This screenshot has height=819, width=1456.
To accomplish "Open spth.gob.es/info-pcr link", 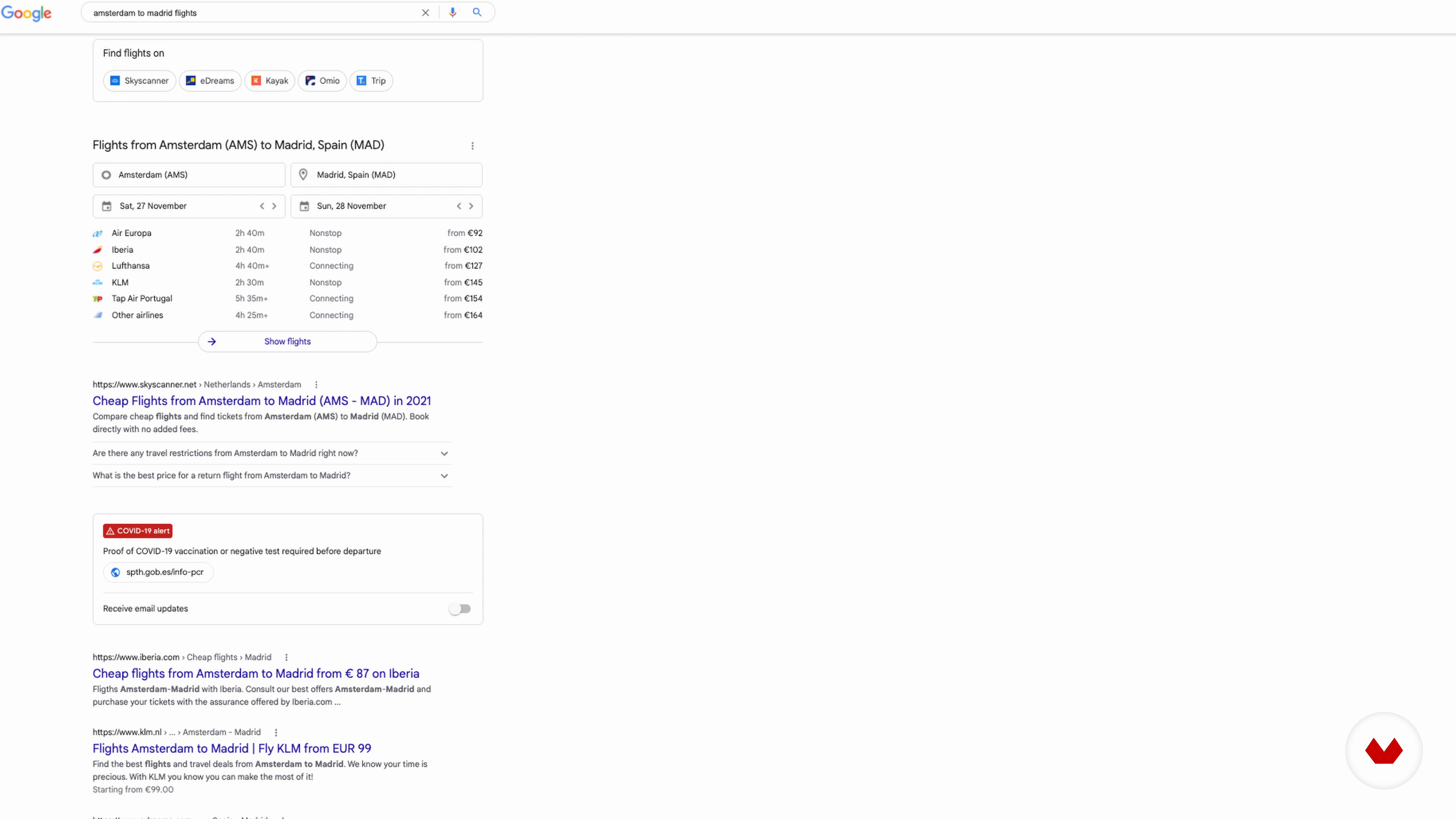I will pos(158,572).
